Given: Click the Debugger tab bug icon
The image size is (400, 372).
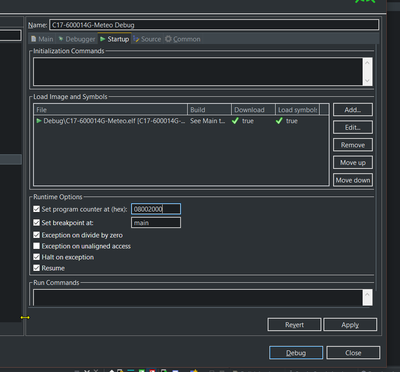Looking at the screenshot, I should coord(61,39).
